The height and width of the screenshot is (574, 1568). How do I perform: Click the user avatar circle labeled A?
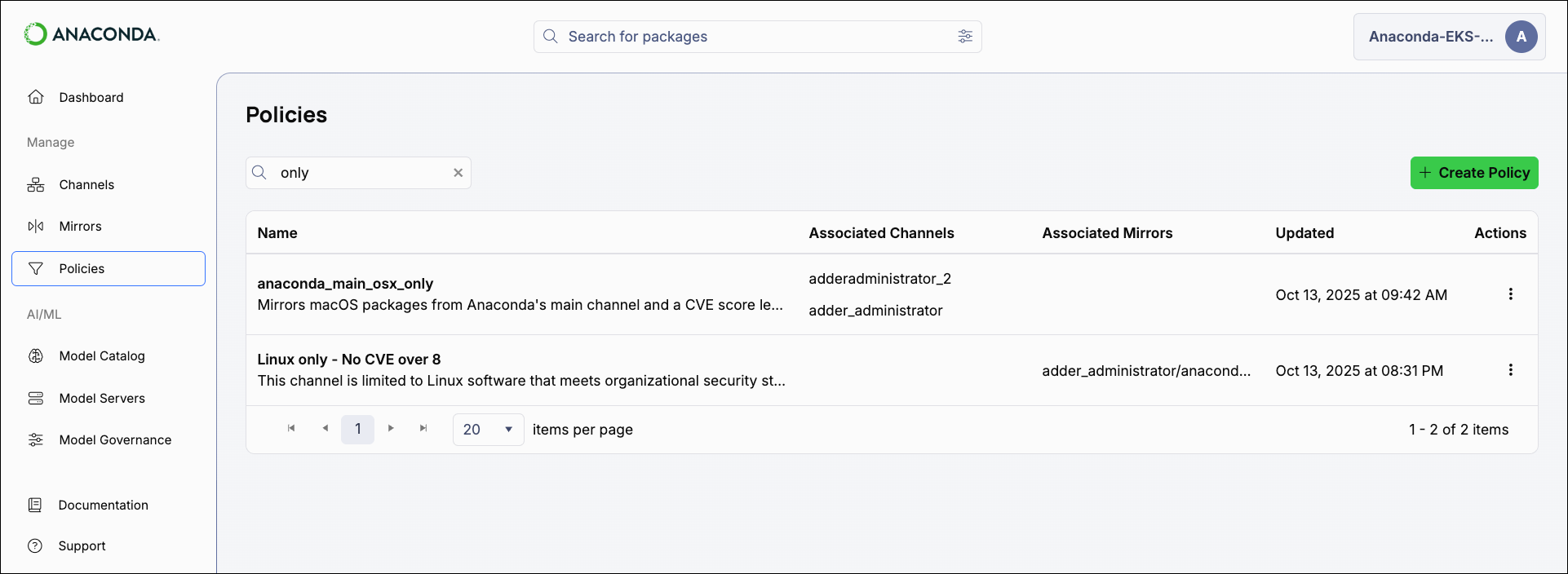point(1521,37)
